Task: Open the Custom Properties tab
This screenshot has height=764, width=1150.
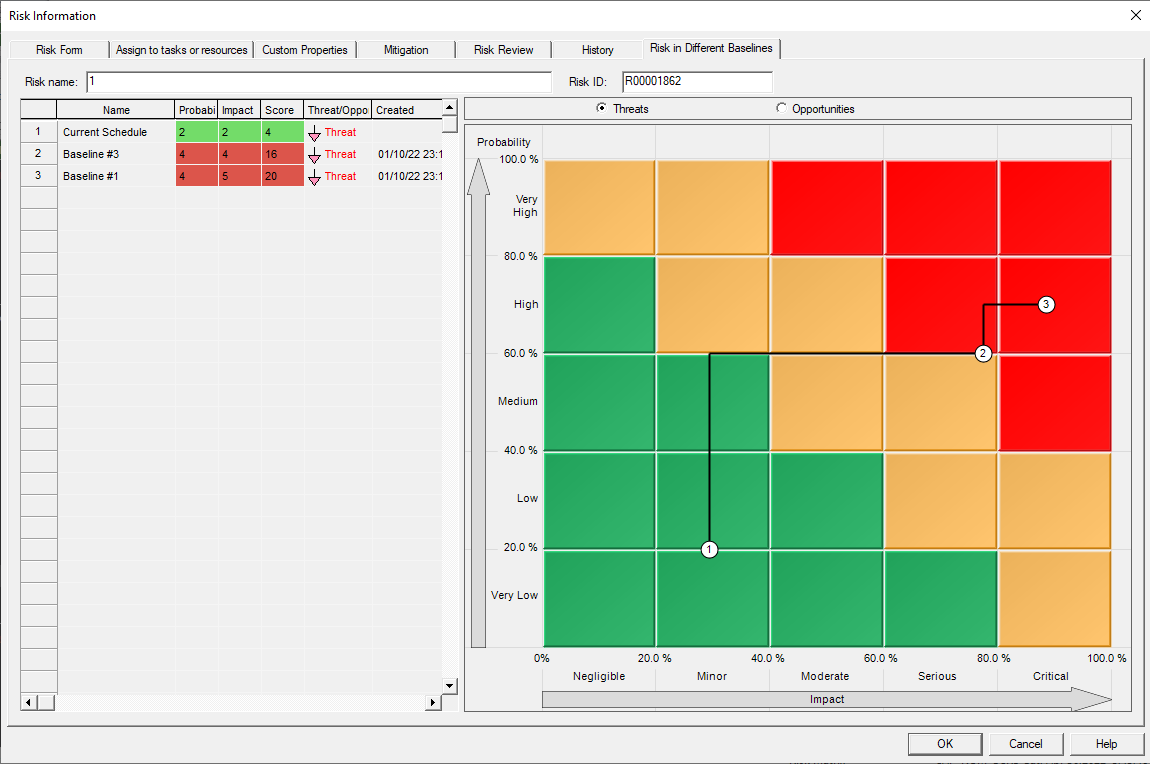Action: pos(305,50)
